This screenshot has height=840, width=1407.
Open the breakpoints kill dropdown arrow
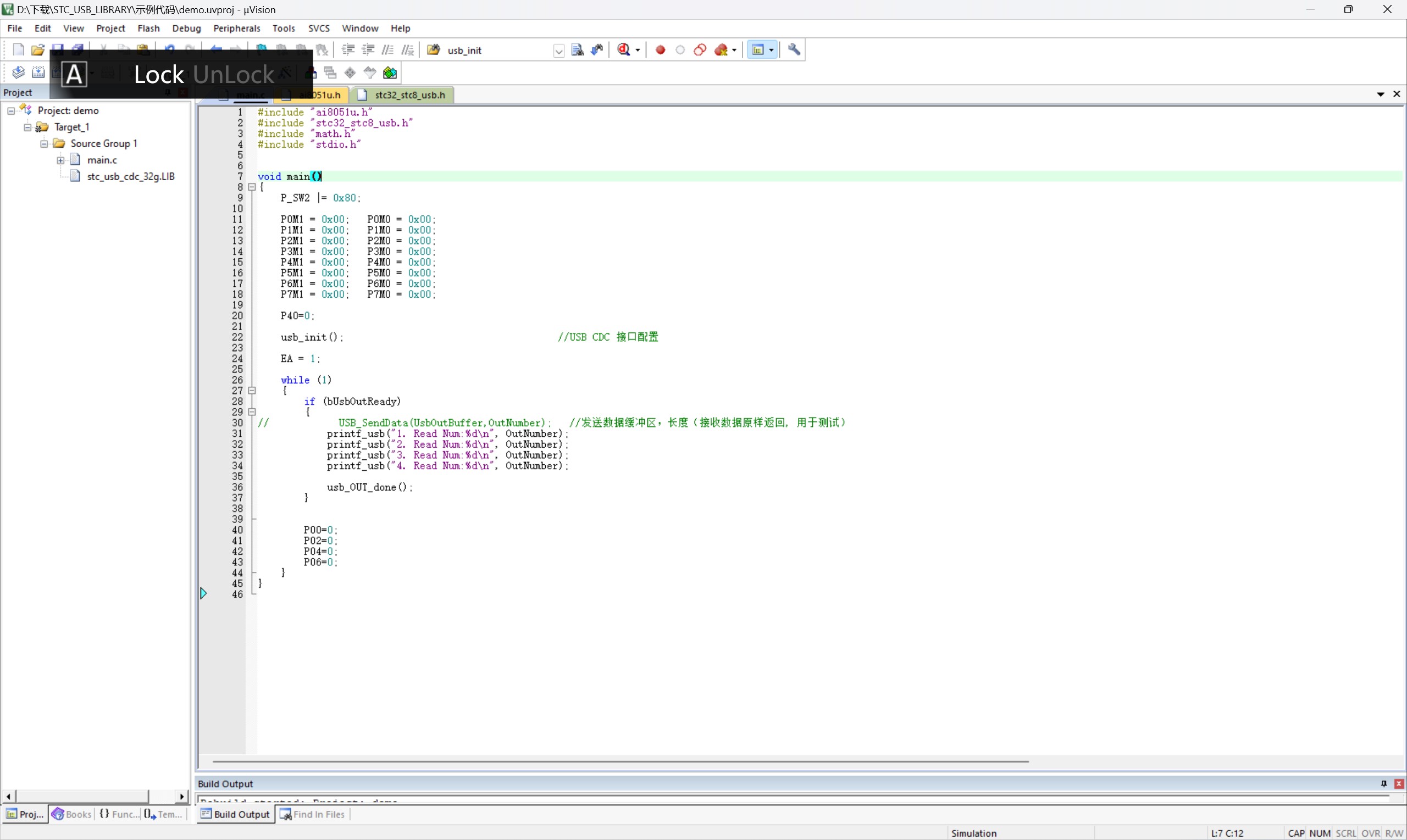coord(734,50)
